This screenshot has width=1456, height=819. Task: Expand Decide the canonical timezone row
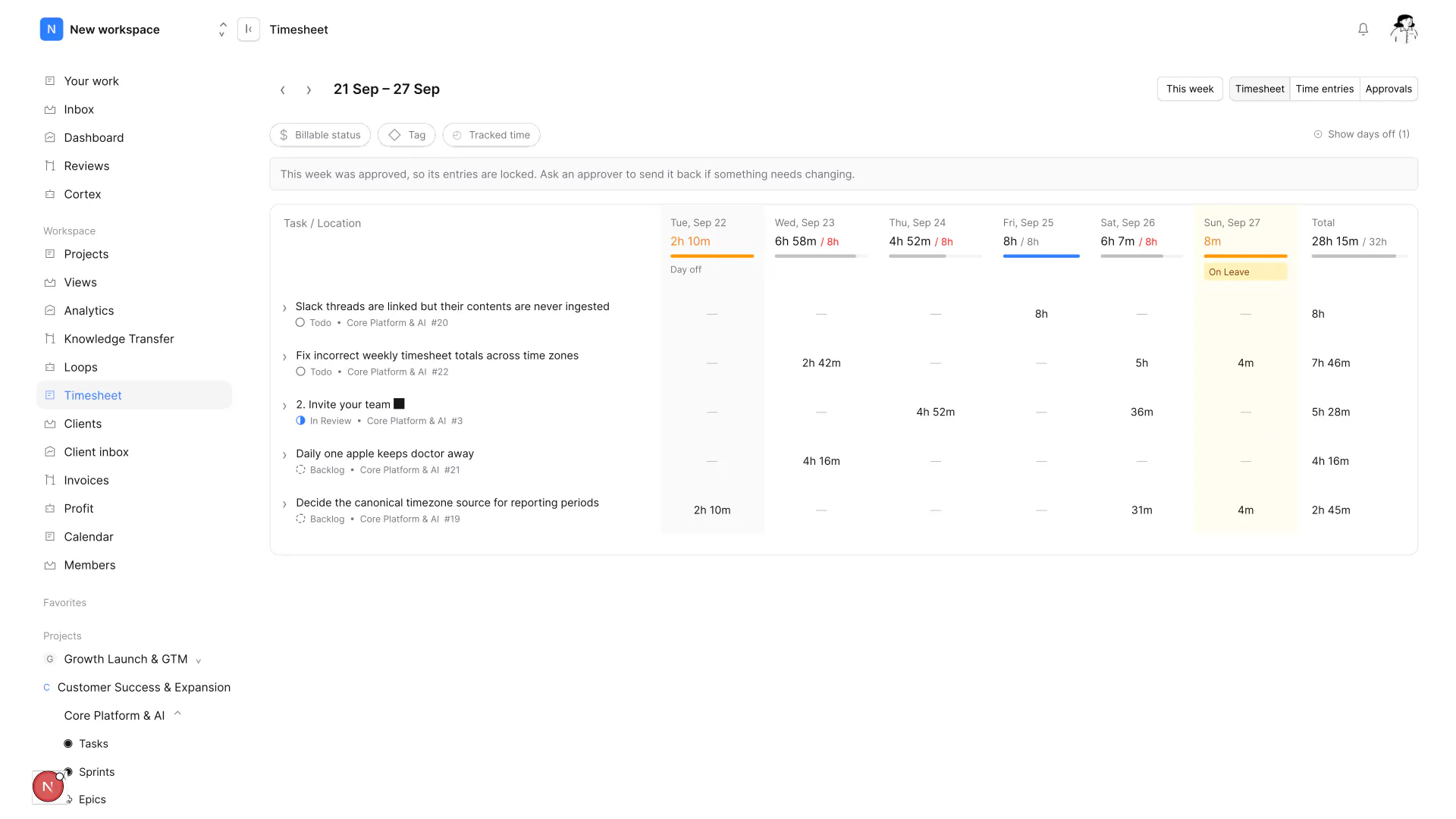pyautogui.click(x=284, y=504)
